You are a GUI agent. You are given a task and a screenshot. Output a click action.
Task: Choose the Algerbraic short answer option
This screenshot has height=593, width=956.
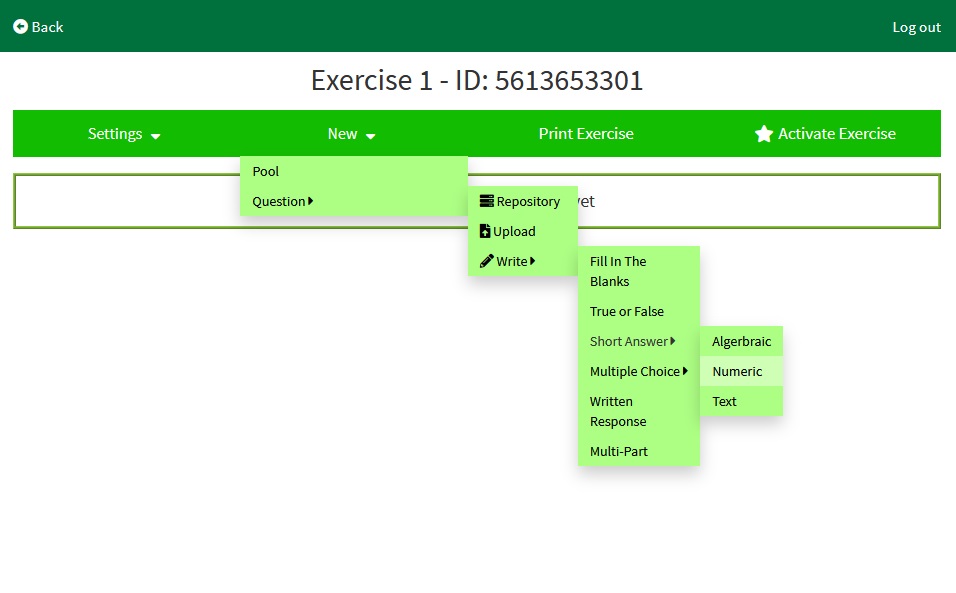[741, 341]
